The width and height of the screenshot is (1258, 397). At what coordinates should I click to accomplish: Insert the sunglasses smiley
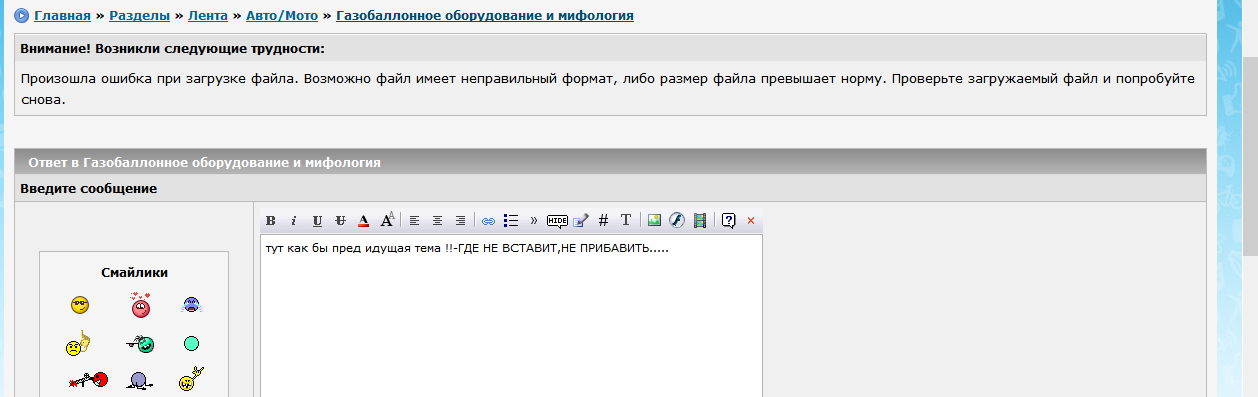(x=80, y=305)
